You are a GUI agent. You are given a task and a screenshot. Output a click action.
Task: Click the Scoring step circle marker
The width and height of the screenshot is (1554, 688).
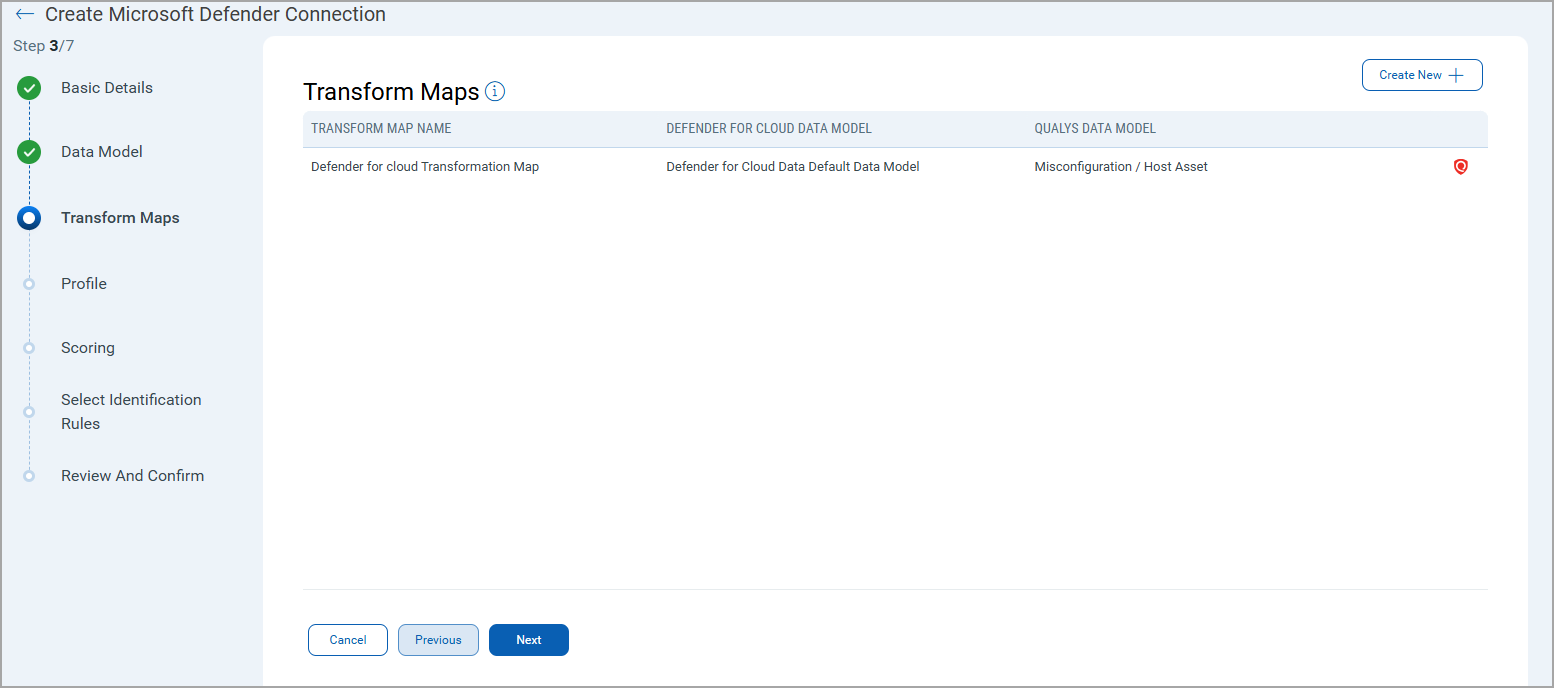(x=29, y=348)
